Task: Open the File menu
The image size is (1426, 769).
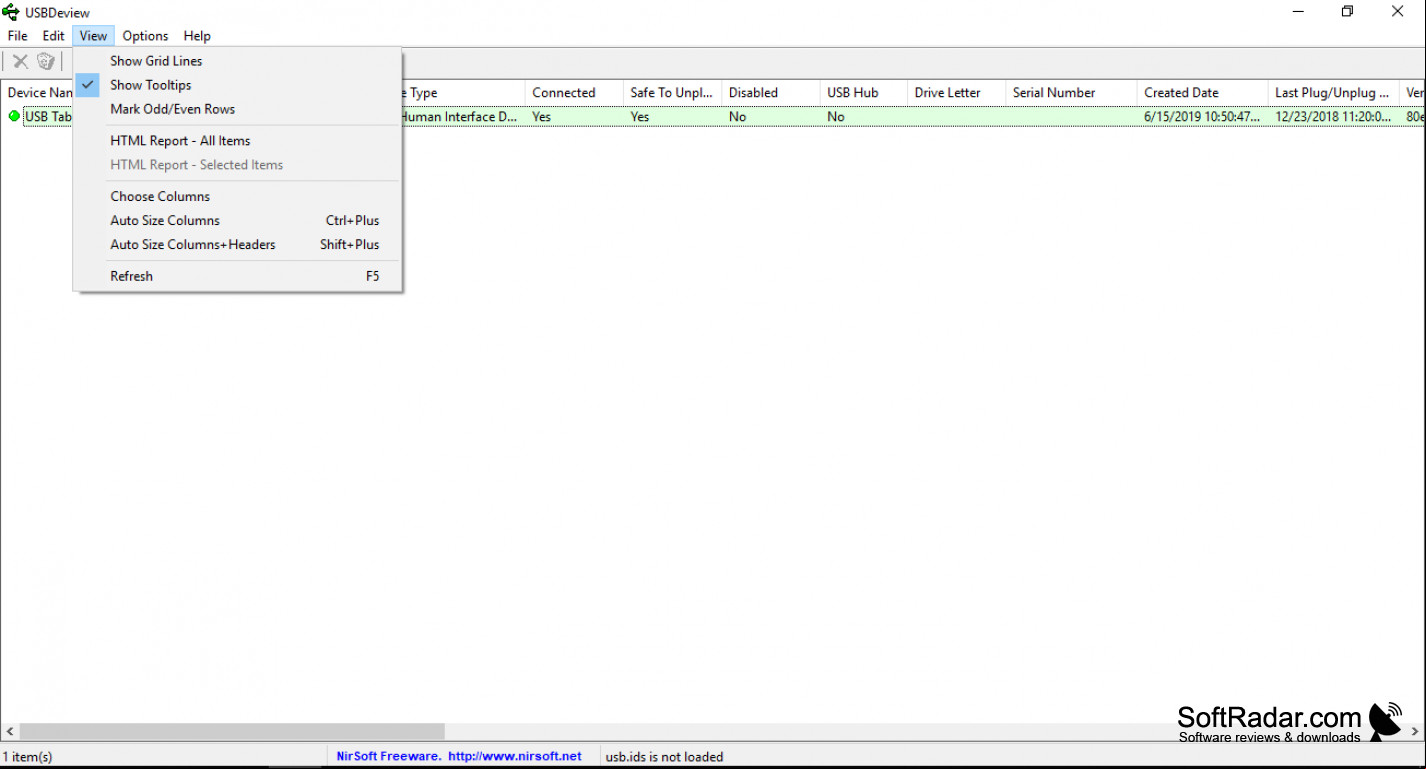Action: coord(17,36)
